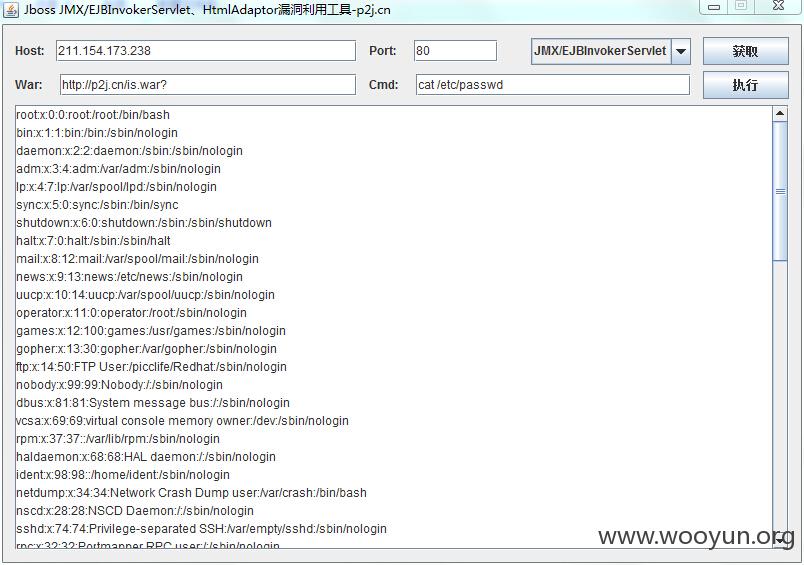Click the 获取 button

click(x=746, y=51)
